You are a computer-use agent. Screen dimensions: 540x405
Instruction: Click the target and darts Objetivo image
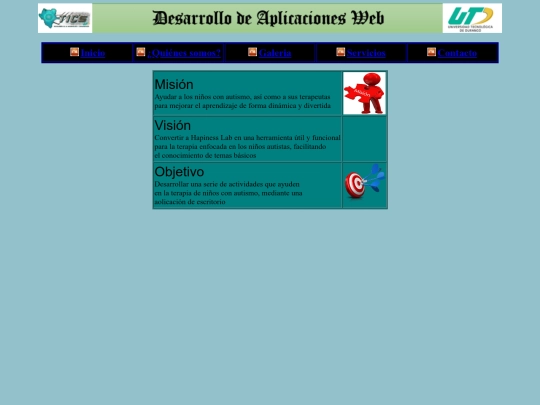(364, 181)
